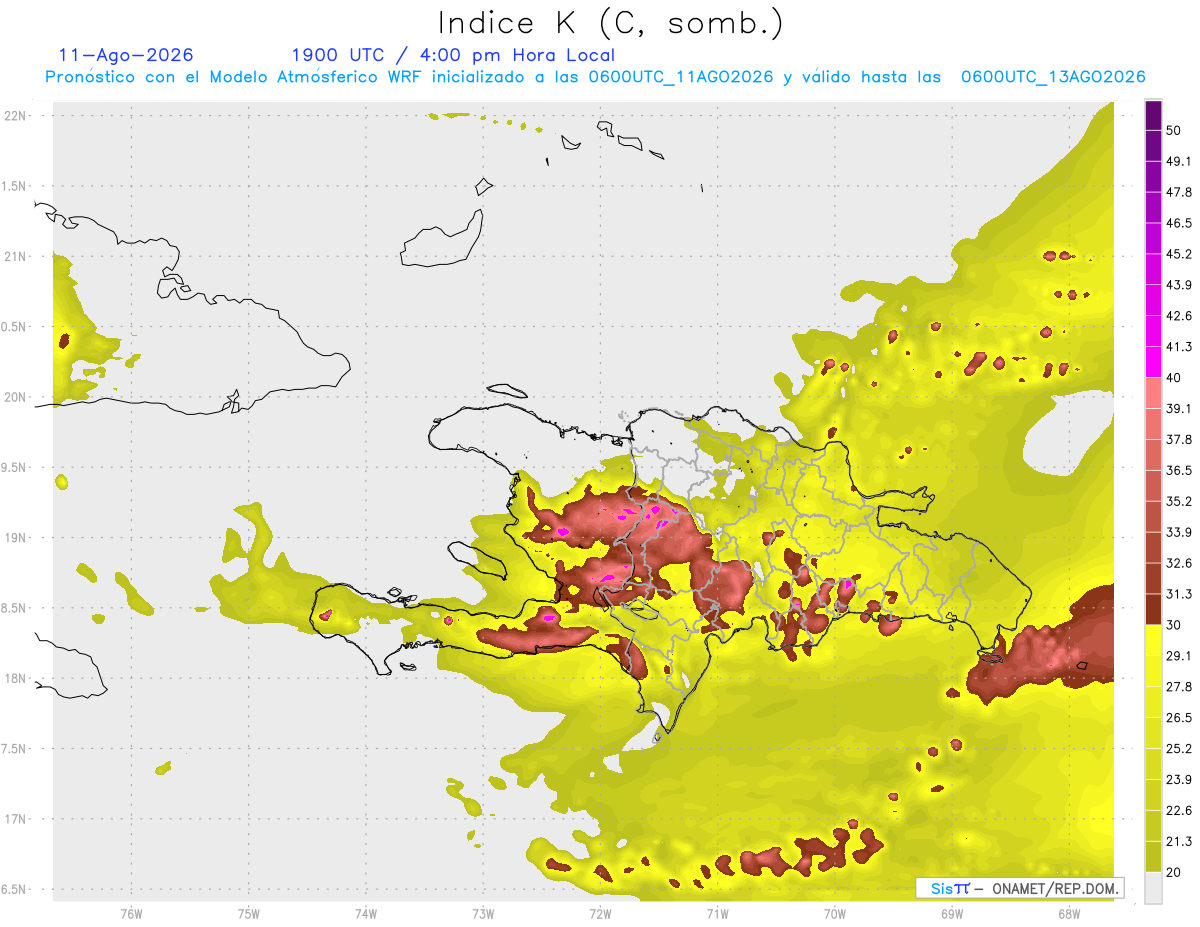Image resolution: width=1200 pixels, height=927 pixels.
Task: Click the "23.9" color scale value
Action: coord(1178,779)
